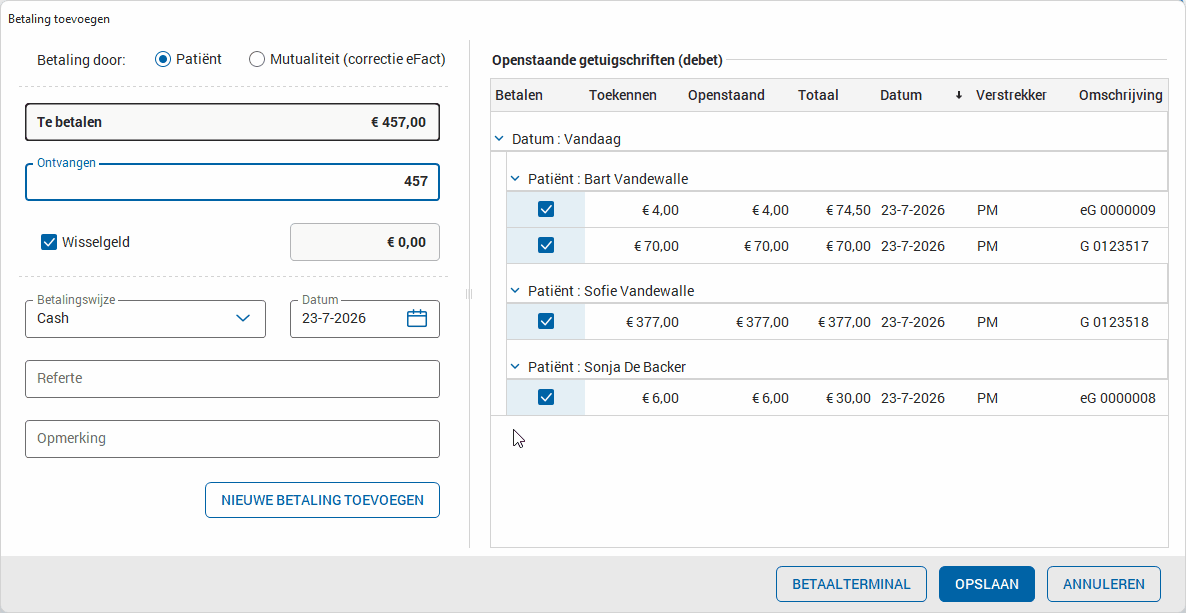This screenshot has height=613, width=1186.
Task: Collapse Patiënt : Bart Vandewalle group
Action: 515,179
